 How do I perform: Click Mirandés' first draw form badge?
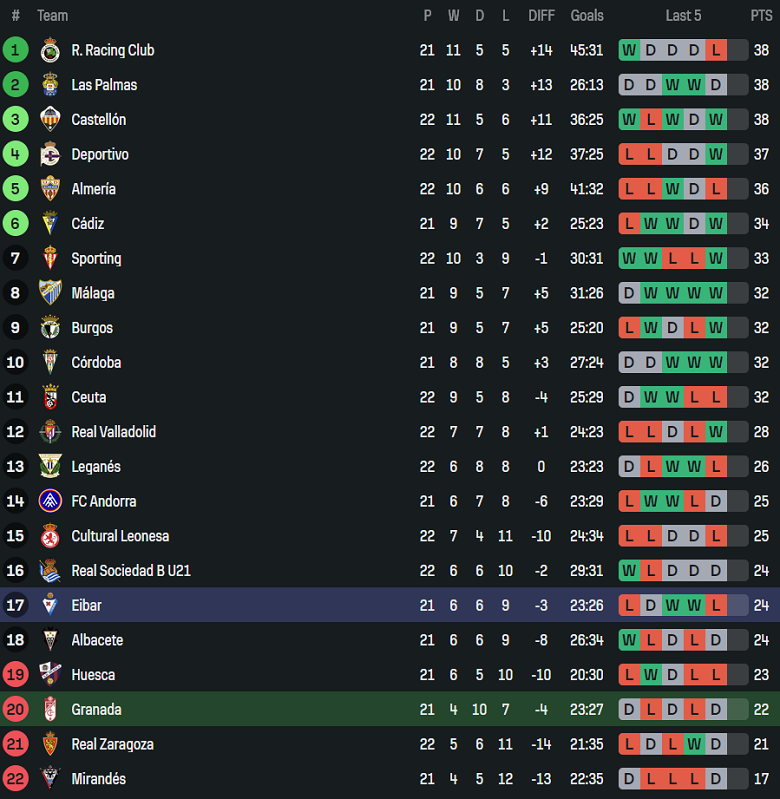coord(629,778)
